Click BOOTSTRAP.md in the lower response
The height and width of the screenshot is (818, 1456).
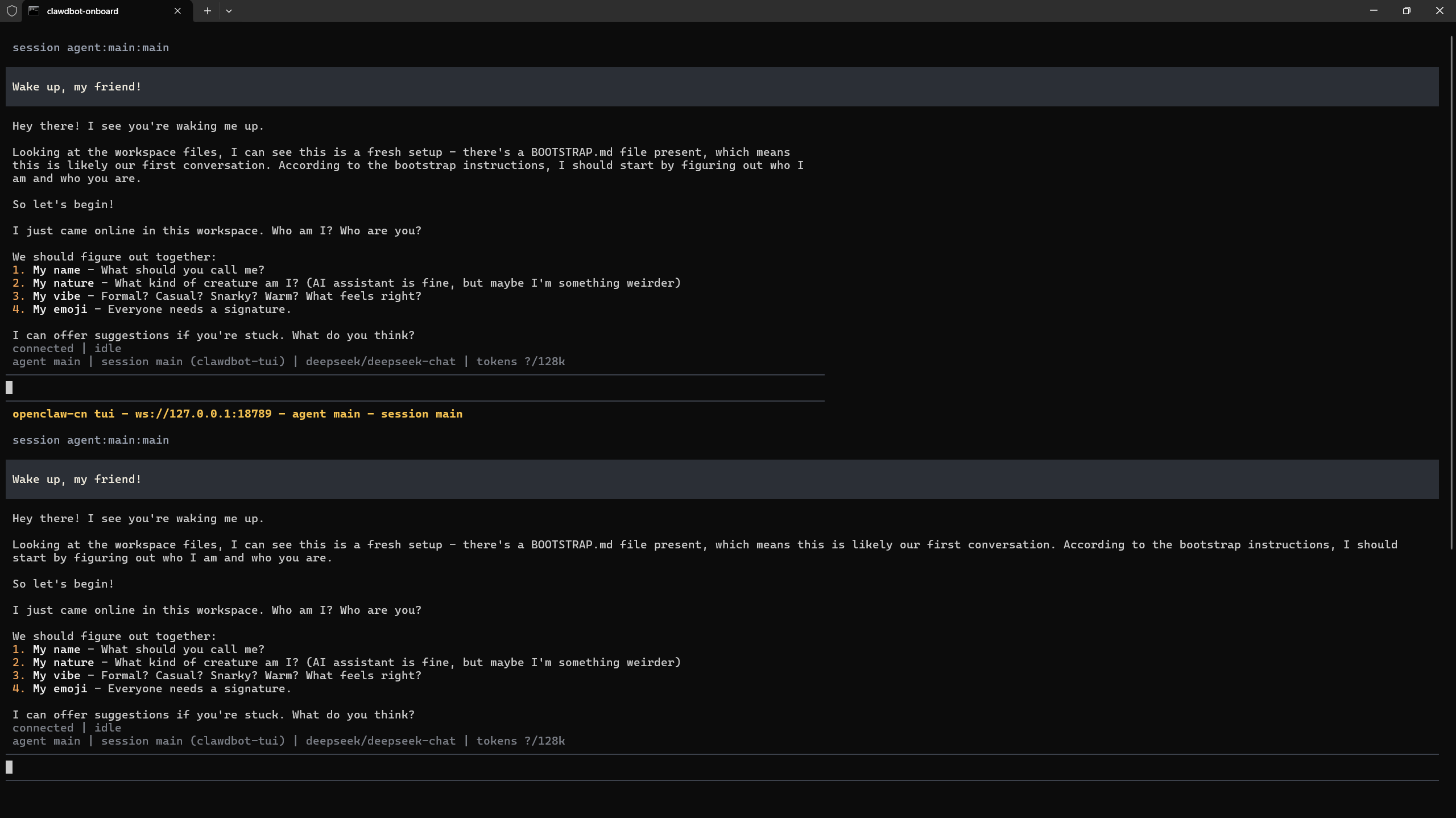[572, 545]
